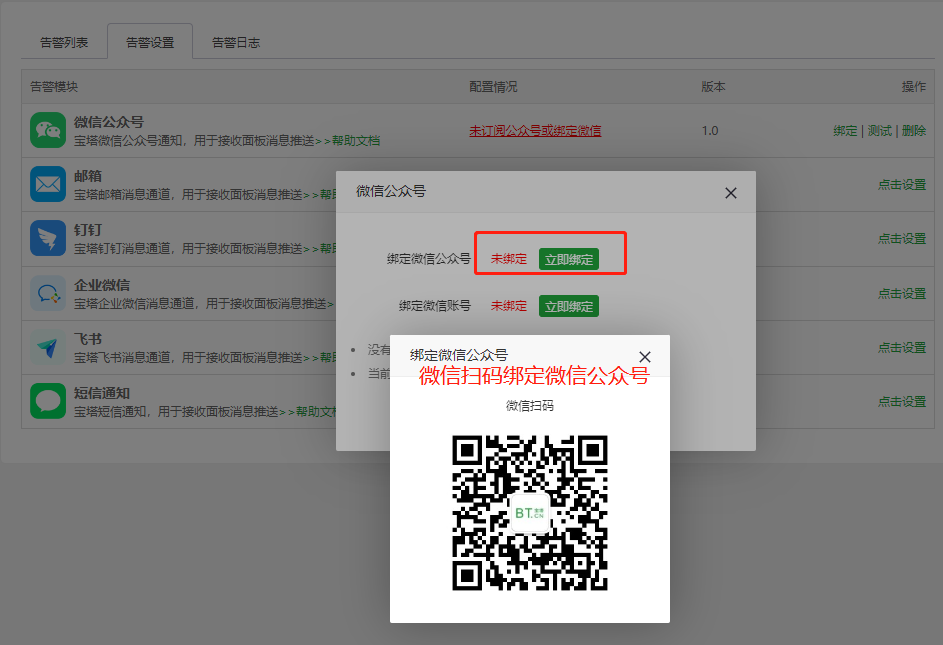943x645 pixels.
Task: Click 绑定 in the WeChat row actions
Action: pyautogui.click(x=845, y=131)
